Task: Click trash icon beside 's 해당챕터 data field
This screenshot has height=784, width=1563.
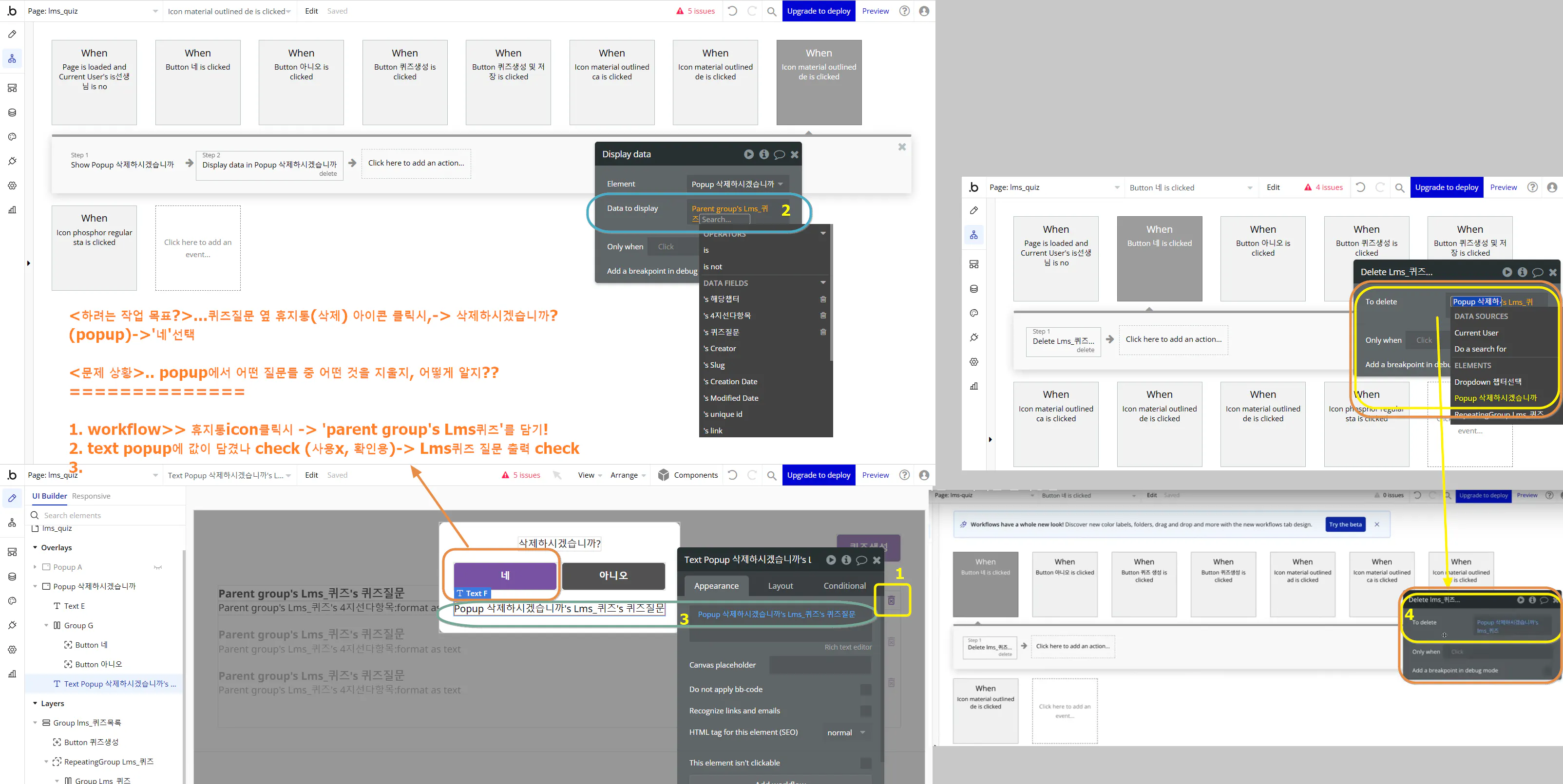Action: (x=823, y=299)
